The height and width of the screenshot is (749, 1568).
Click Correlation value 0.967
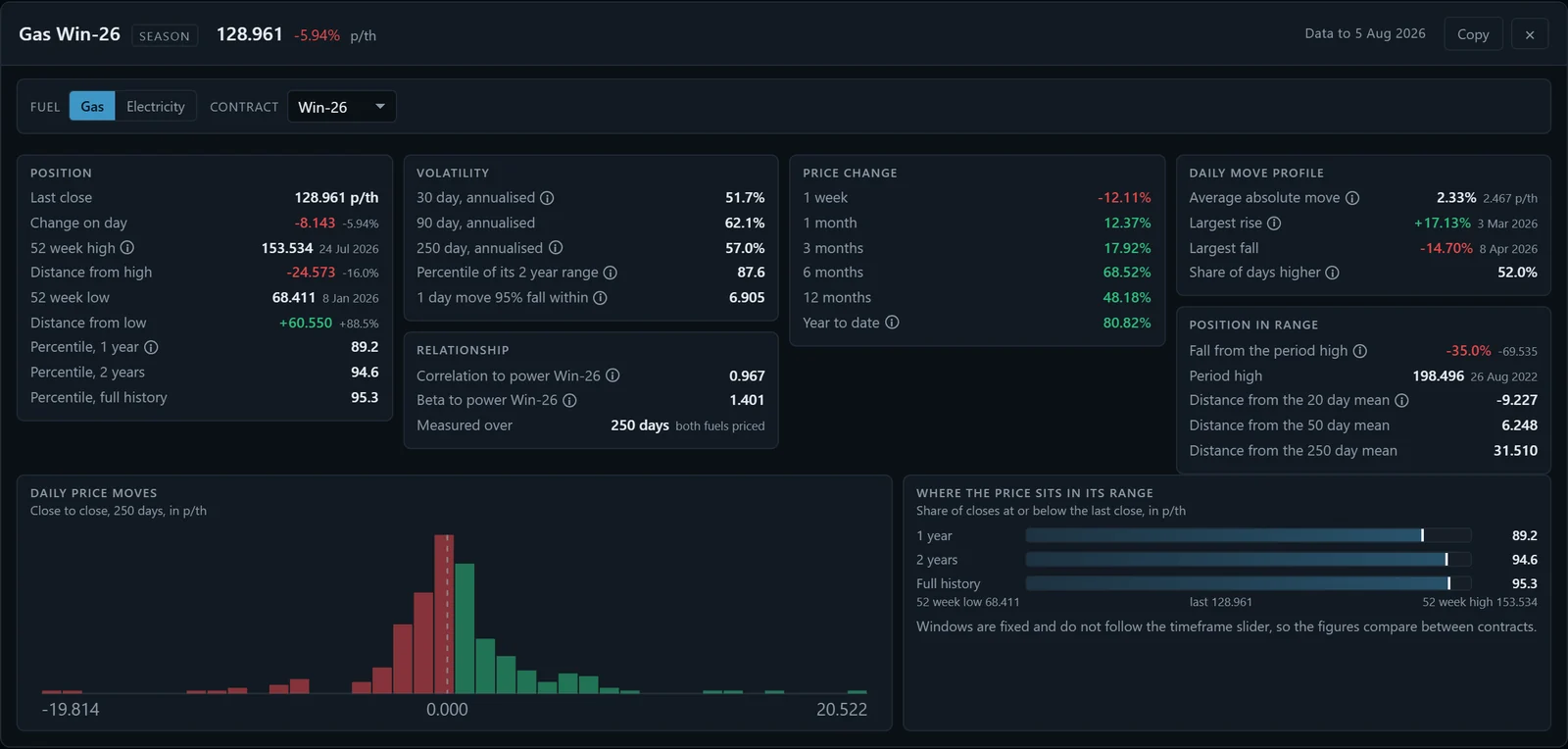tap(747, 375)
